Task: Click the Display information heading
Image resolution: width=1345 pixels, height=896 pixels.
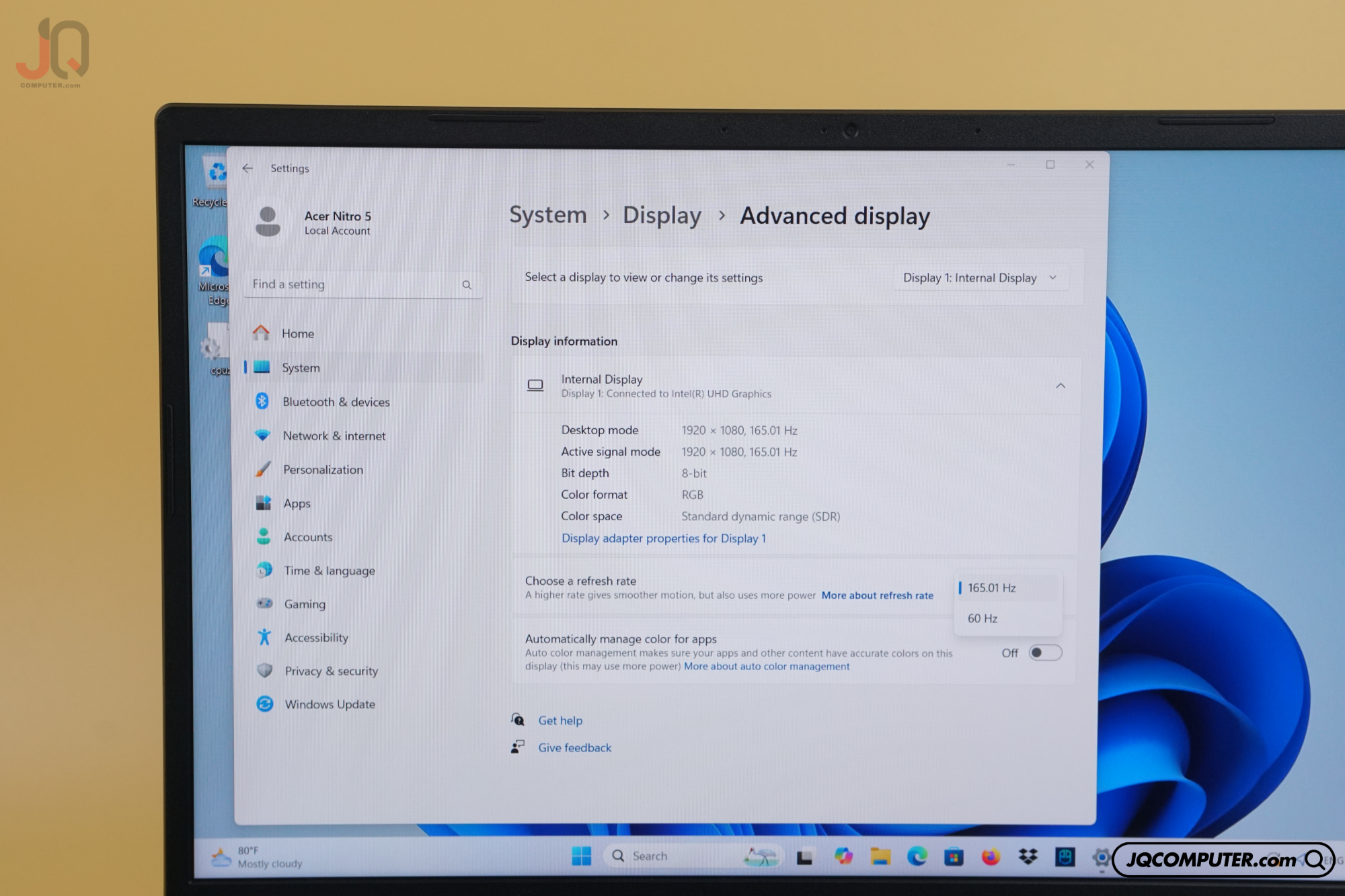Action: tap(564, 341)
